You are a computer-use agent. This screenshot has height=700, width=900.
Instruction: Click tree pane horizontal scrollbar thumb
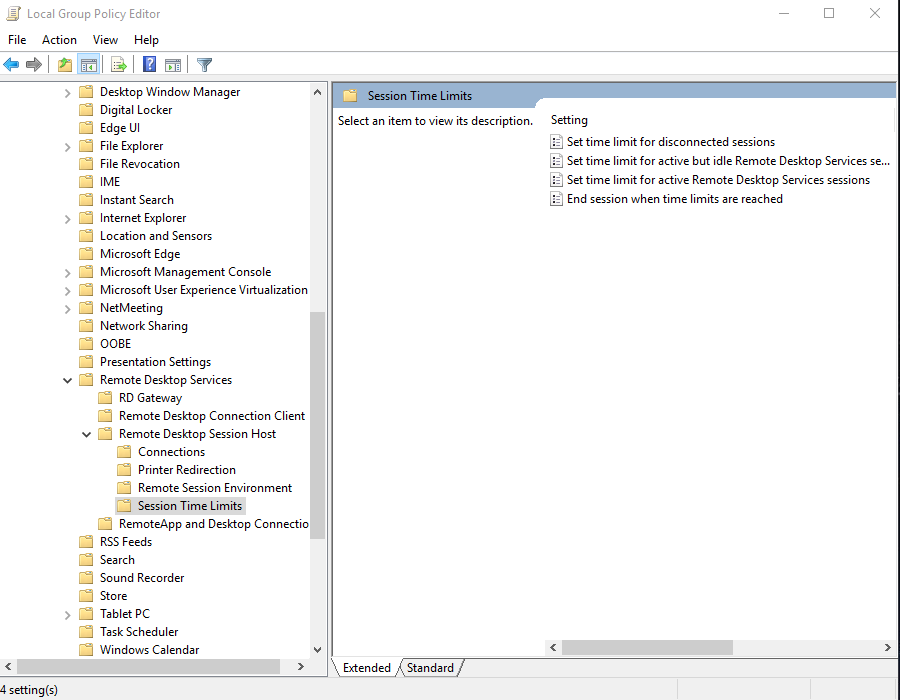pos(148,666)
